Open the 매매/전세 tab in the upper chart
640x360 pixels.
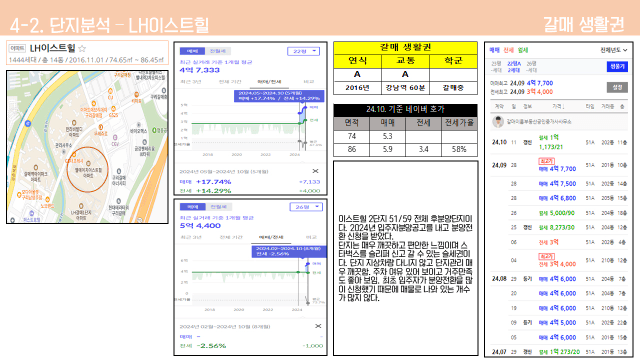click(269, 82)
